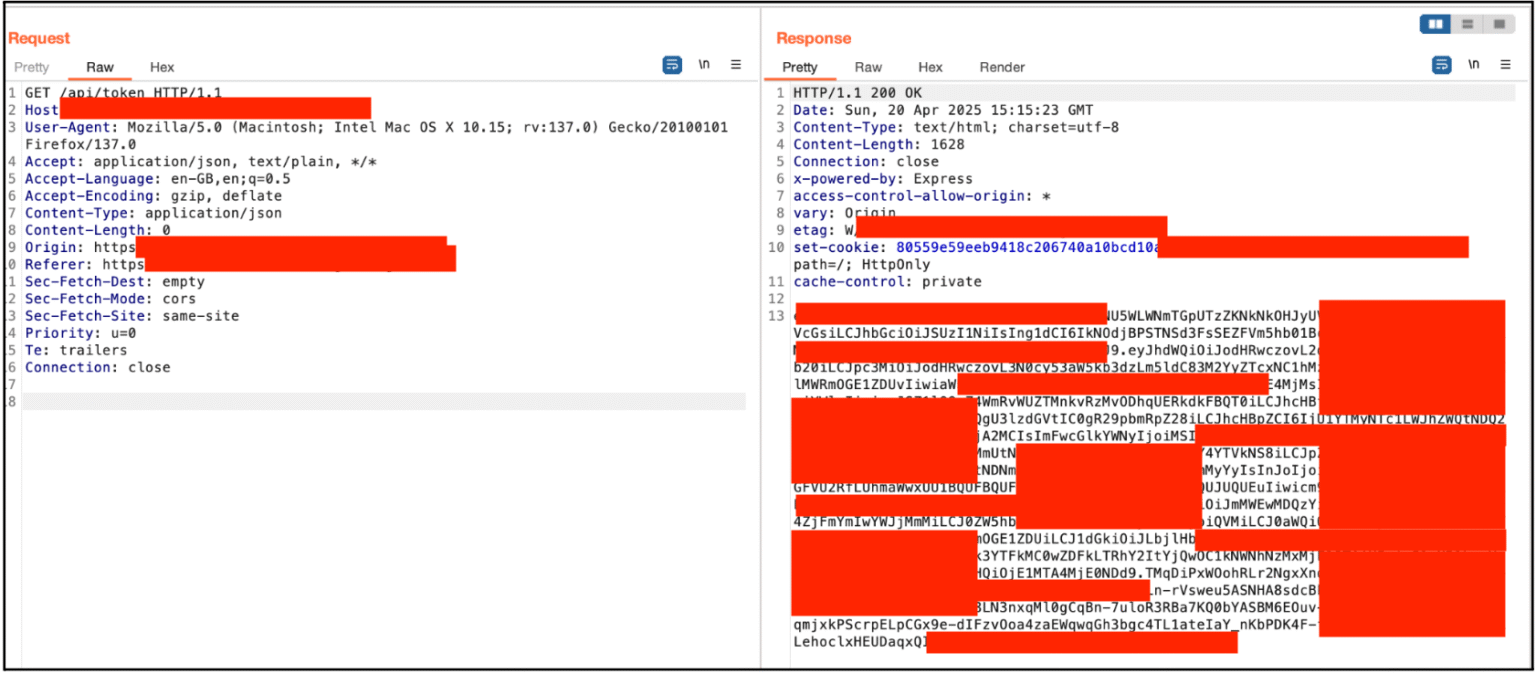Switch Response view to Render tab
Viewport: 1536px width, 674px height.
[1002, 67]
